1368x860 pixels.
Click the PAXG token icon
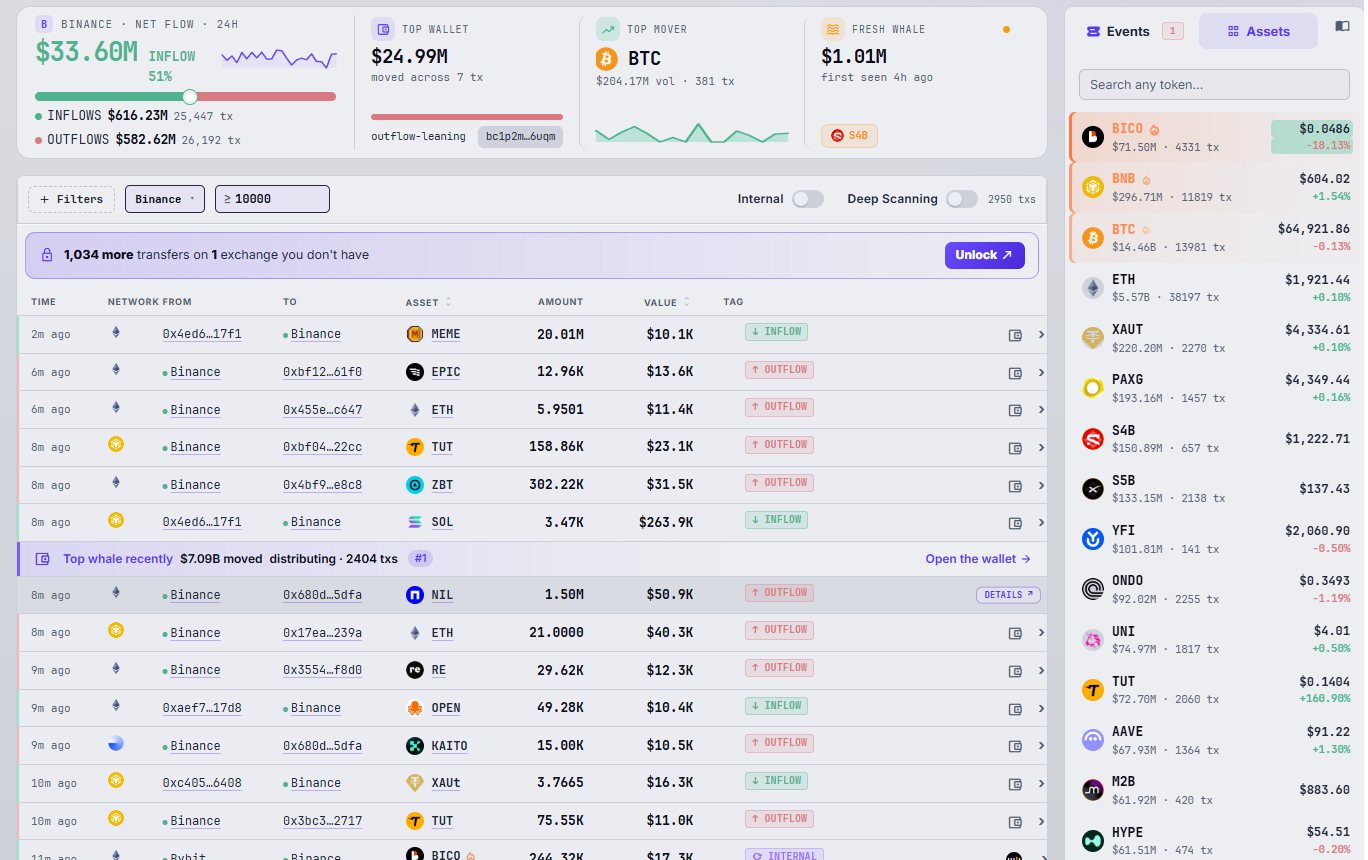pos(1093,388)
